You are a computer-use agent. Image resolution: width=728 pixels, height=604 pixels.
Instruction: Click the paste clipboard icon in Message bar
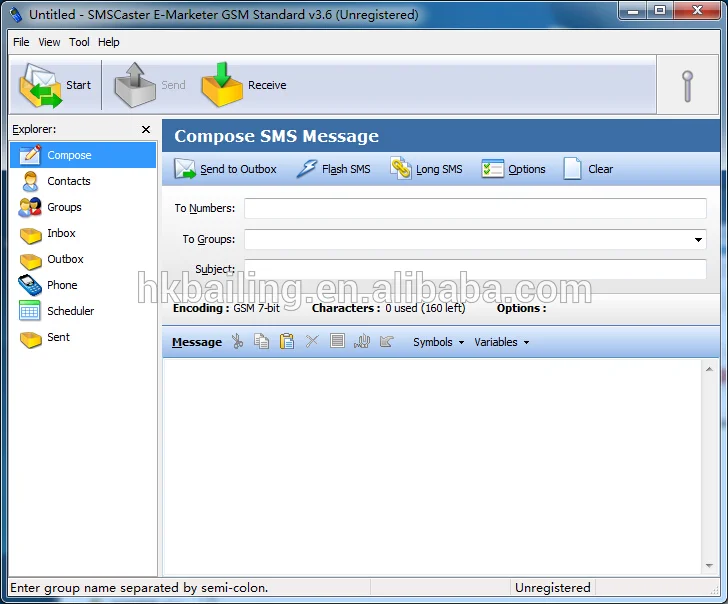coord(287,342)
